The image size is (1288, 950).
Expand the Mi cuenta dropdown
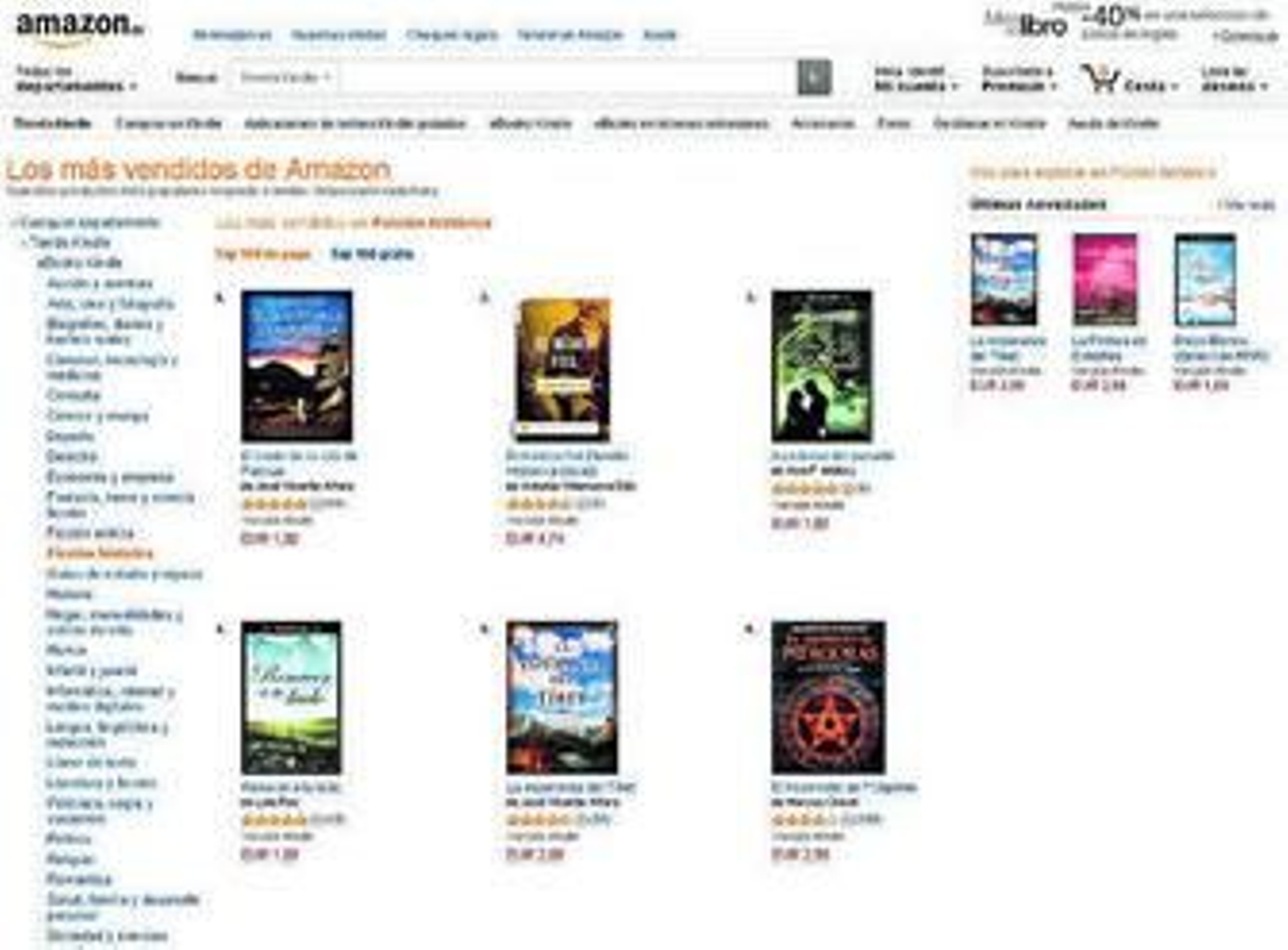(915, 79)
